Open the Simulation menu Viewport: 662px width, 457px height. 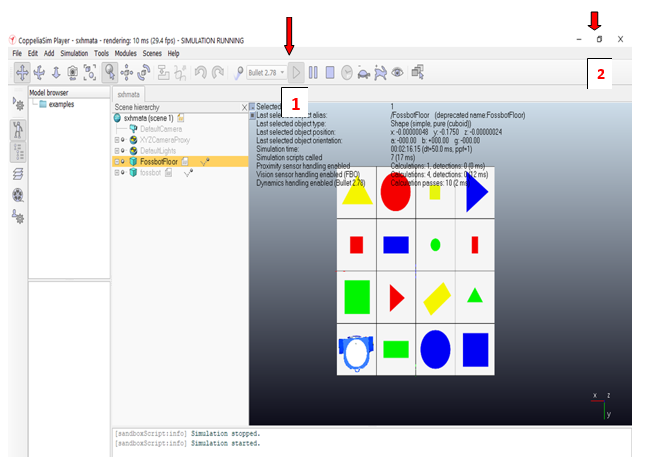coord(74,53)
